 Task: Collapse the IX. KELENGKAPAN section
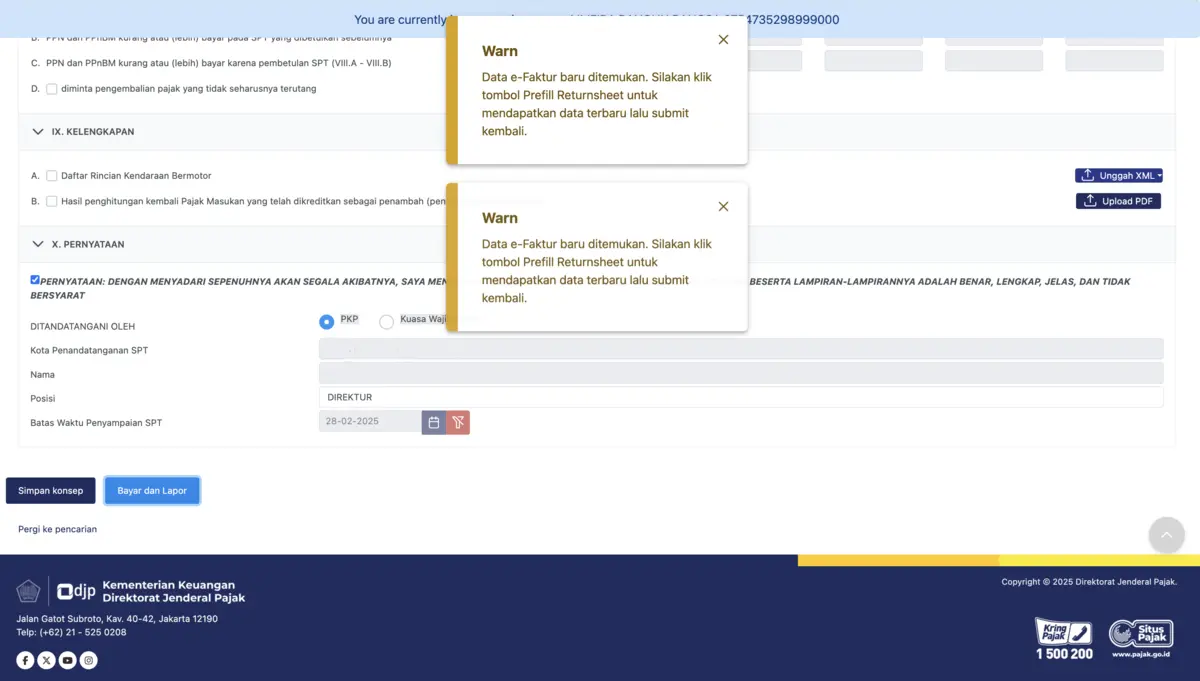(x=38, y=131)
